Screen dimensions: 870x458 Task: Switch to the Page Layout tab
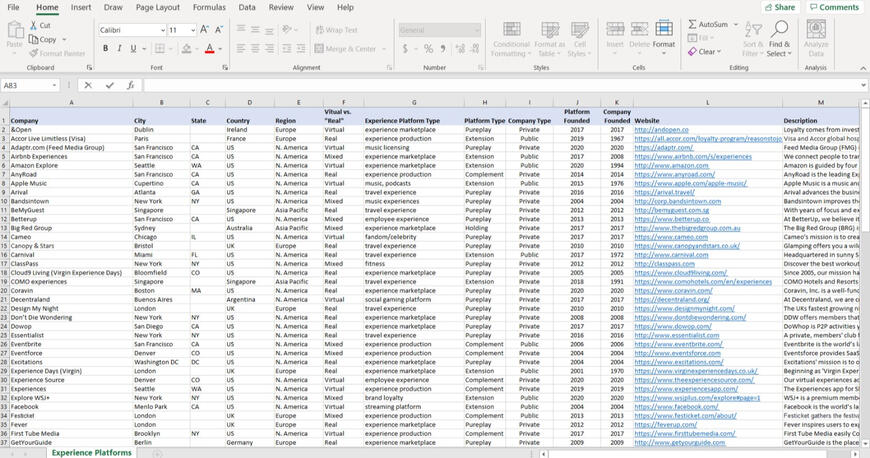[x=158, y=7]
